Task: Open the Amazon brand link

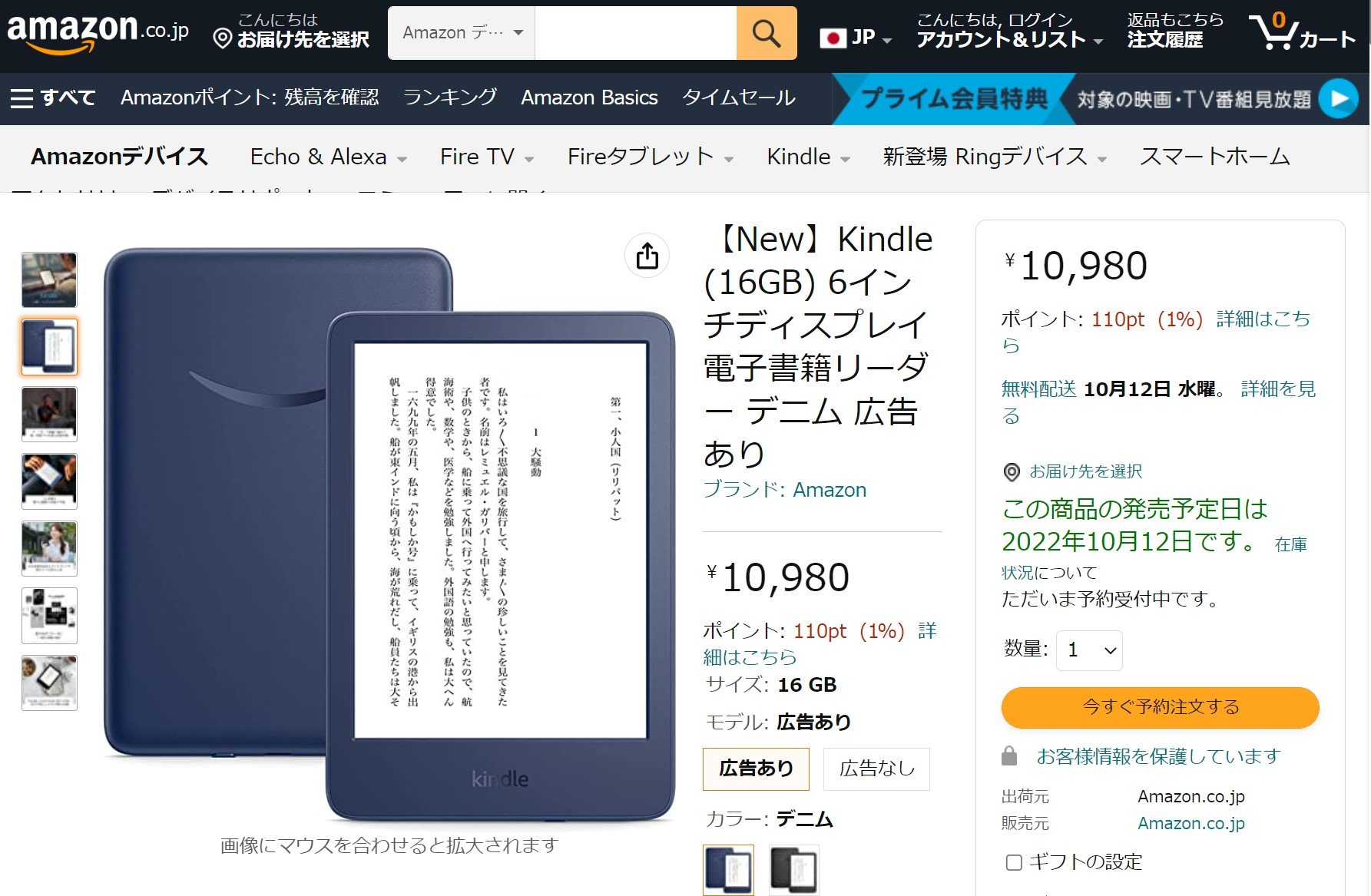Action: [x=830, y=489]
